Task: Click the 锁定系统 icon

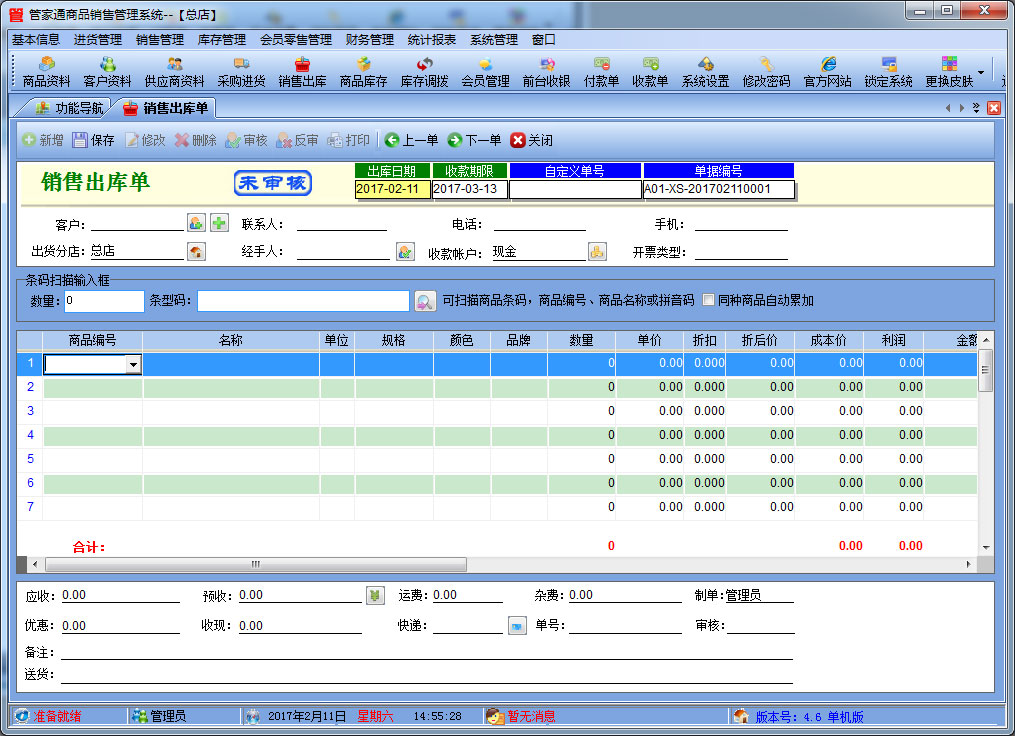Action: (888, 72)
